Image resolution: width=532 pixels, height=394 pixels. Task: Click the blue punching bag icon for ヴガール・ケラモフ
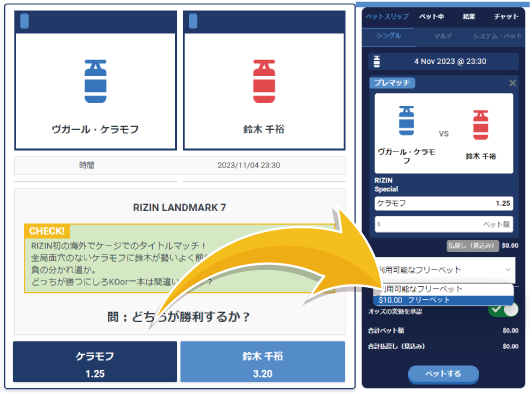[x=95, y=81]
